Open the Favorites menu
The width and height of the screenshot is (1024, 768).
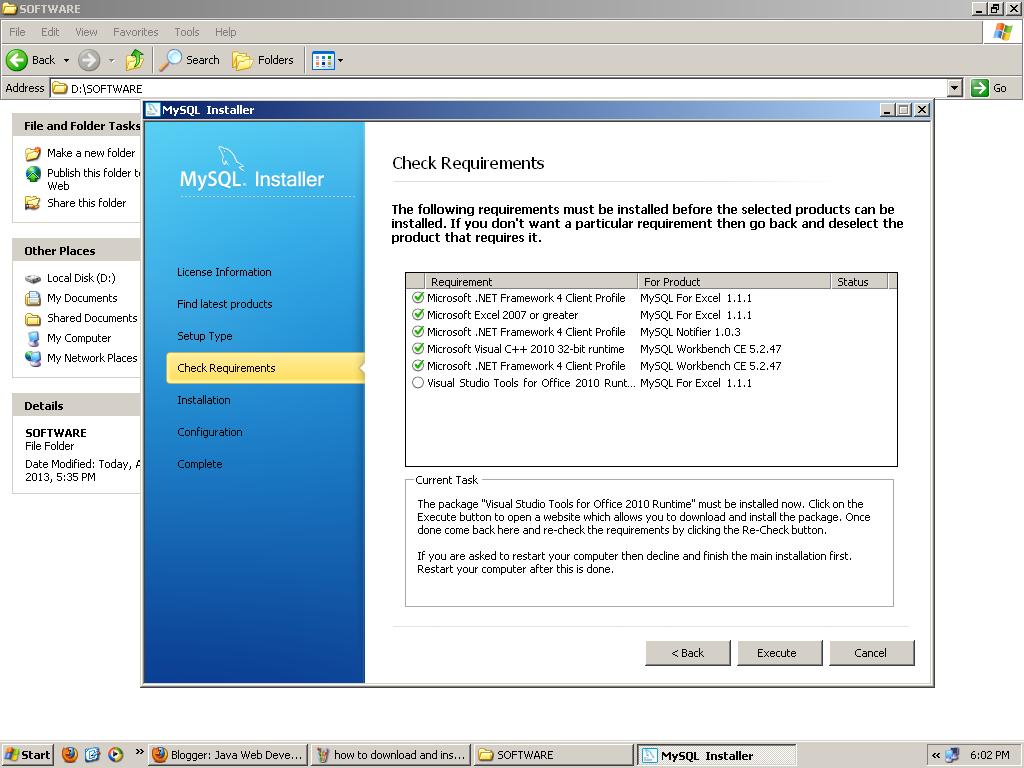point(135,31)
